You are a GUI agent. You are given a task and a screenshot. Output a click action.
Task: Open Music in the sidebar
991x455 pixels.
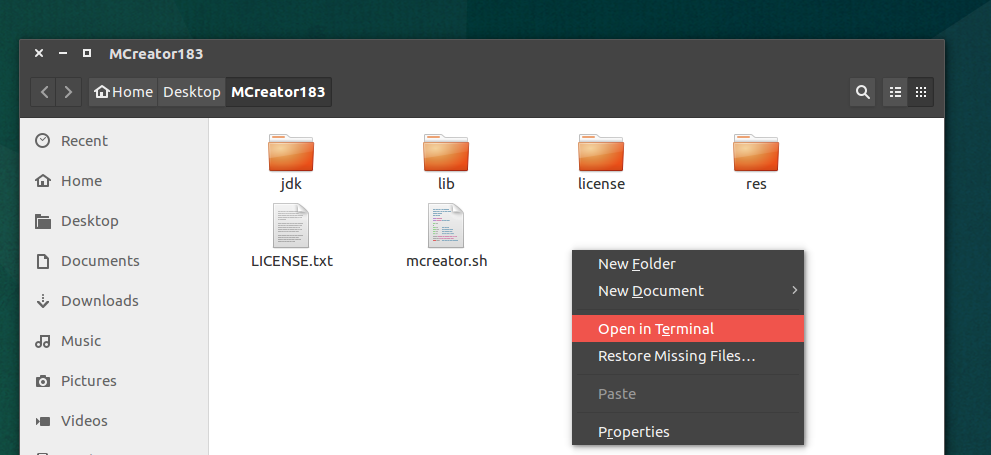coord(114,341)
